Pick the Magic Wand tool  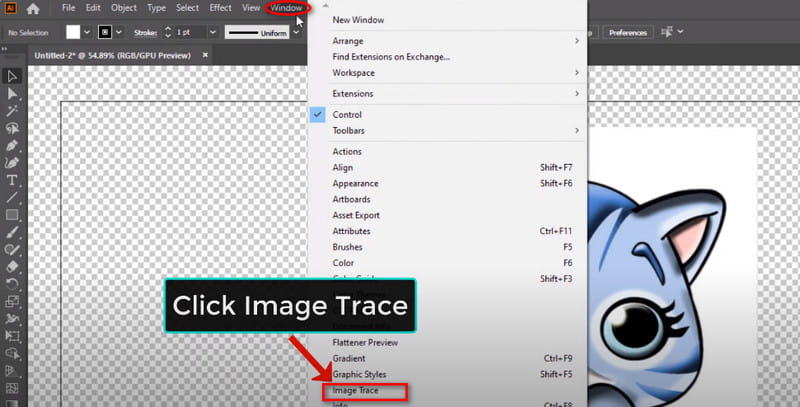click(12, 111)
